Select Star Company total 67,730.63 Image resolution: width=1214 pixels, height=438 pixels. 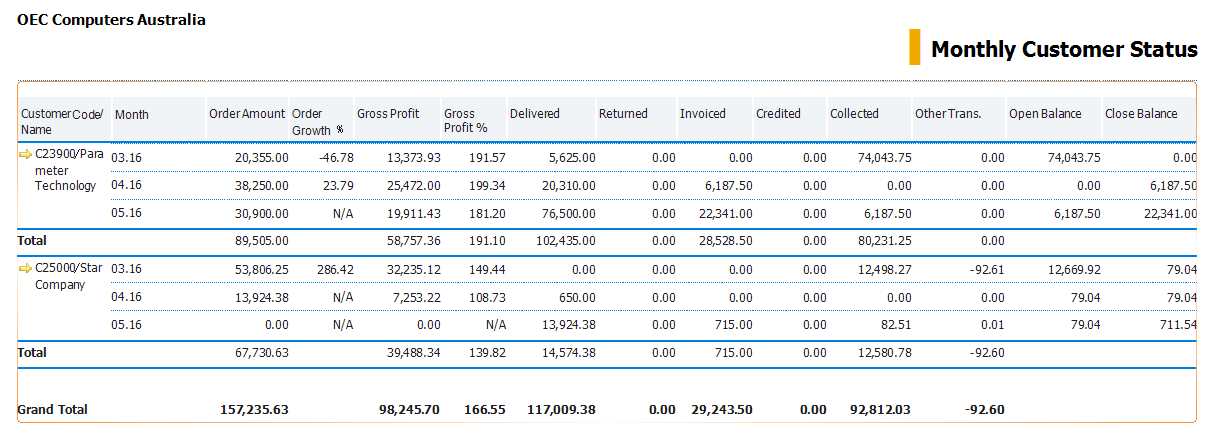262,353
